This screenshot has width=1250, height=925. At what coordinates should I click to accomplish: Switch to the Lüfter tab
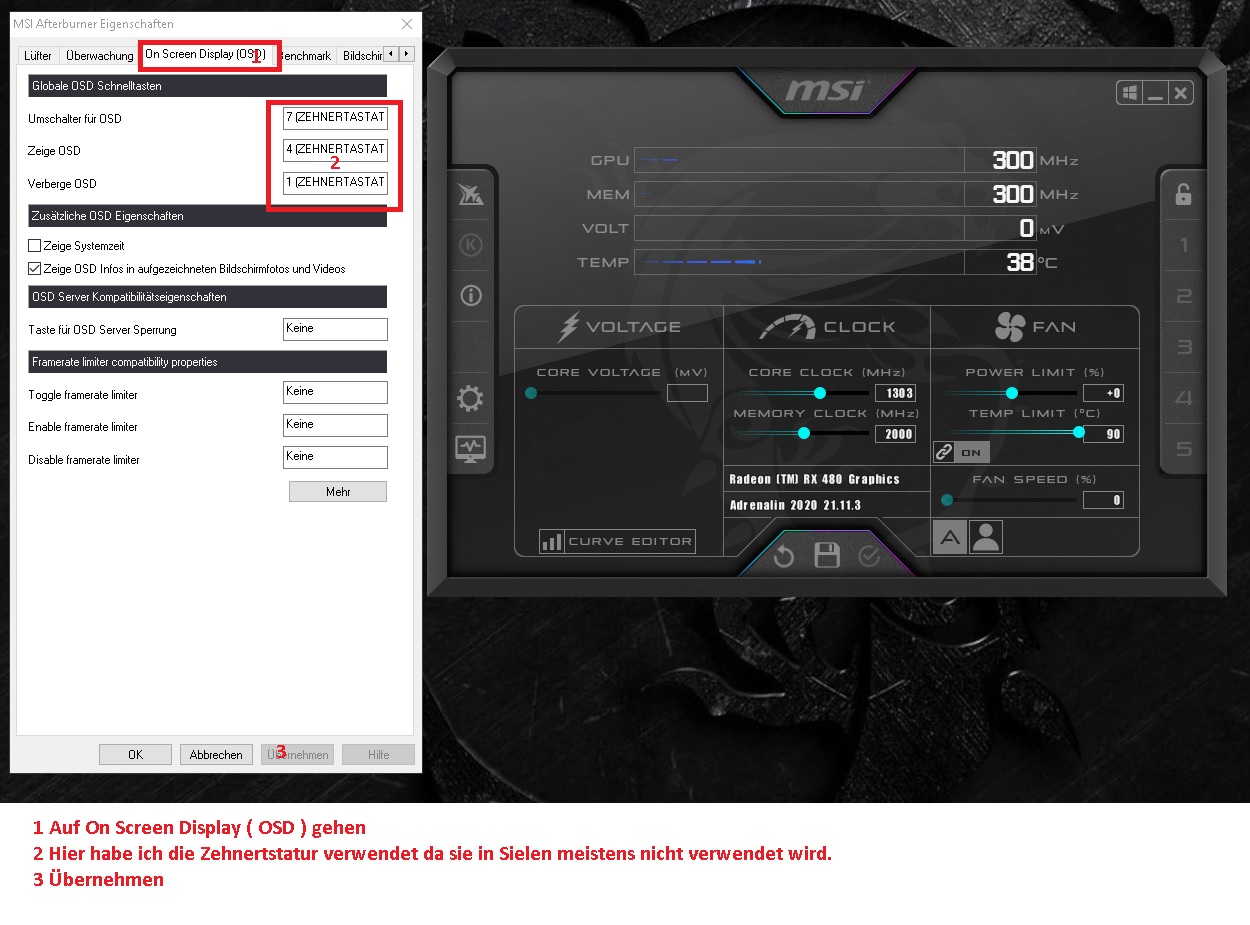(38, 56)
